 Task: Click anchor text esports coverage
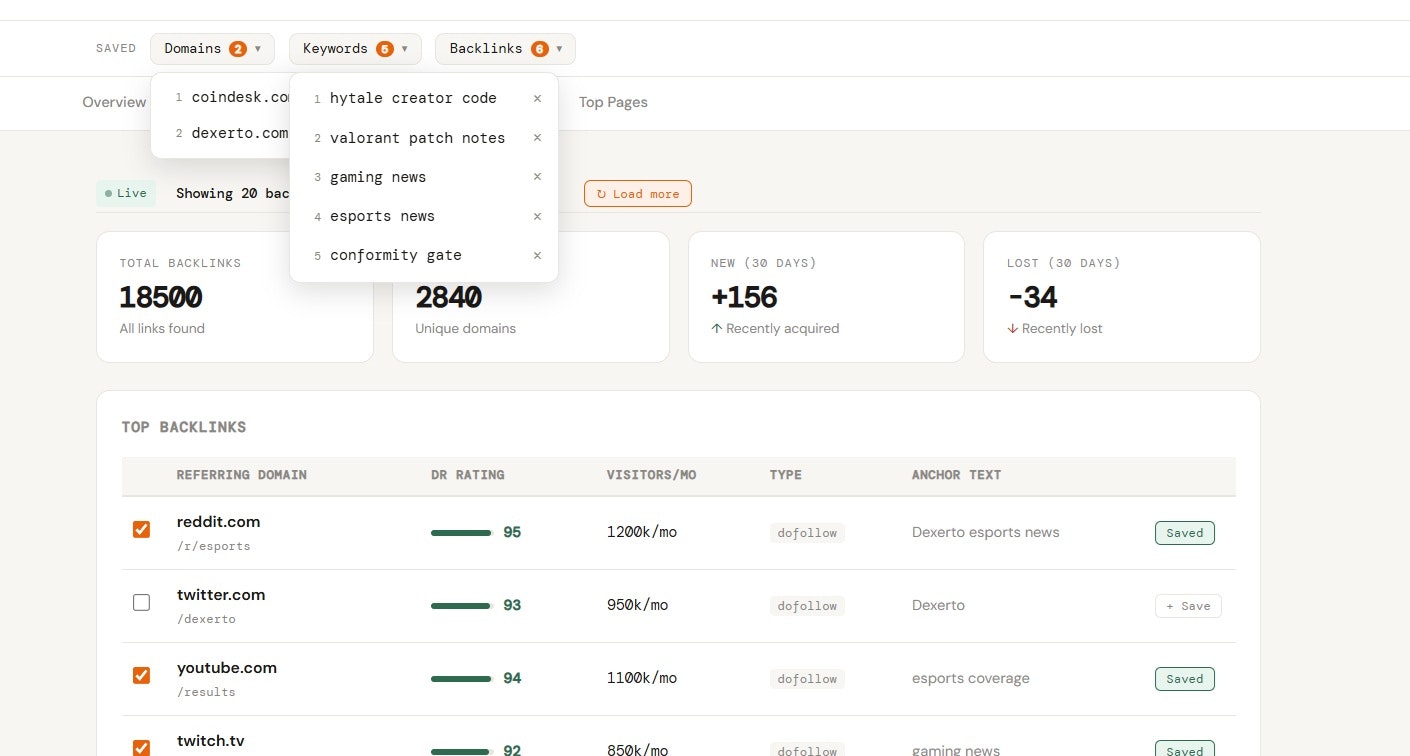971,678
